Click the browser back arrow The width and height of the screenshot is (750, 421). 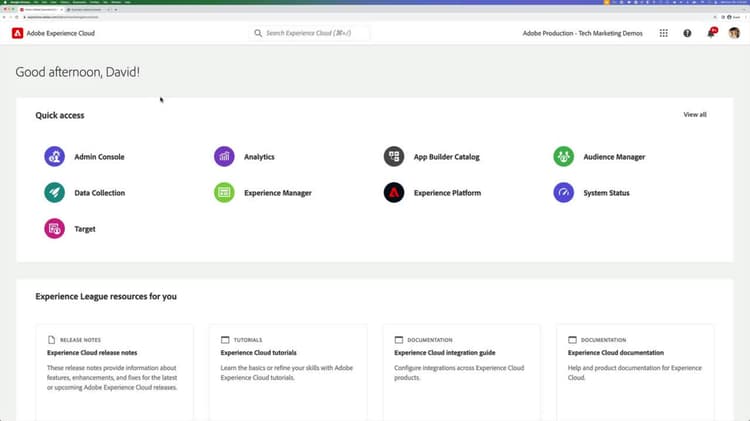point(4,17)
